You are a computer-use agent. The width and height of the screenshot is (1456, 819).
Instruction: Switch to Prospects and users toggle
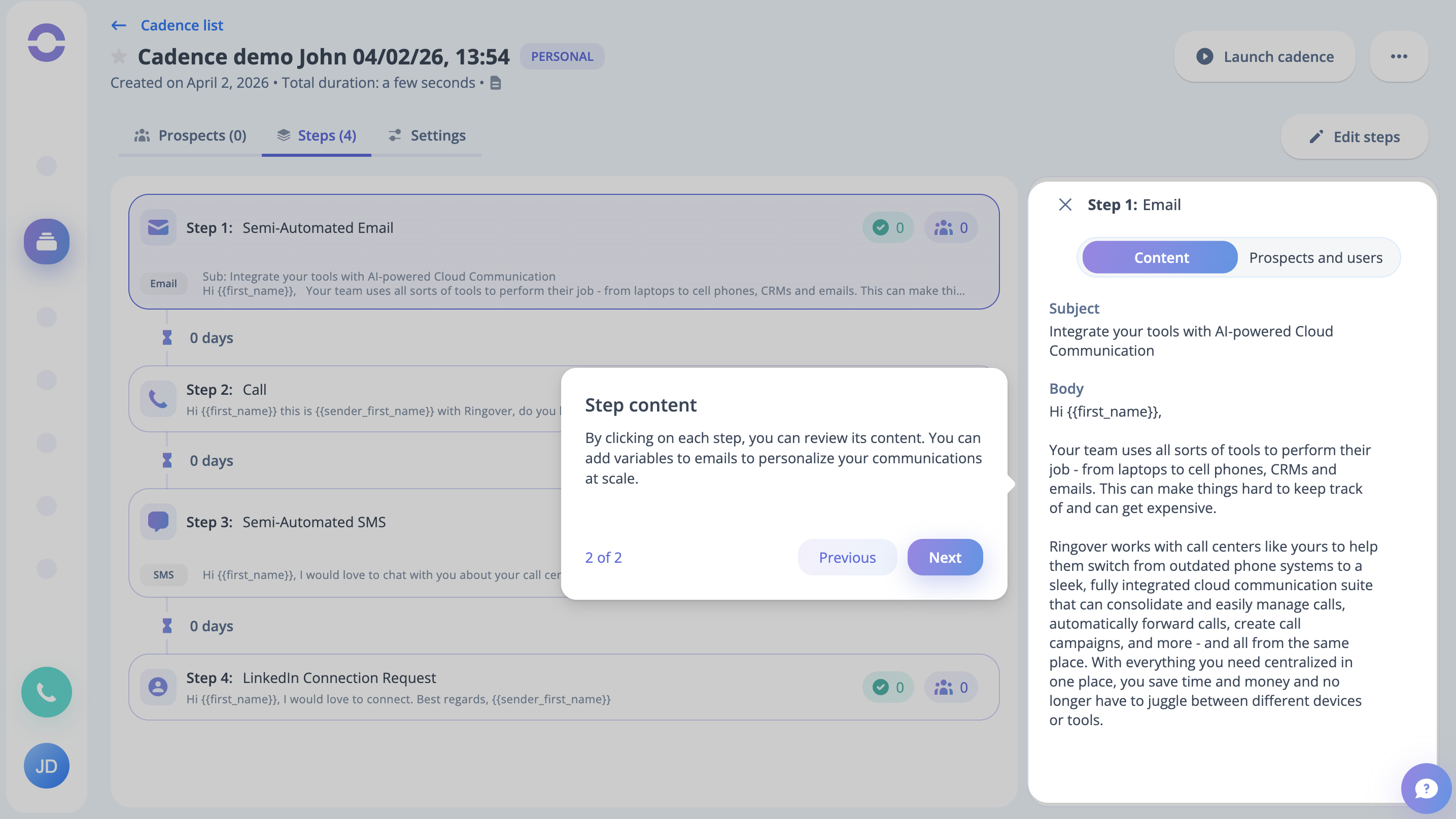(x=1315, y=258)
